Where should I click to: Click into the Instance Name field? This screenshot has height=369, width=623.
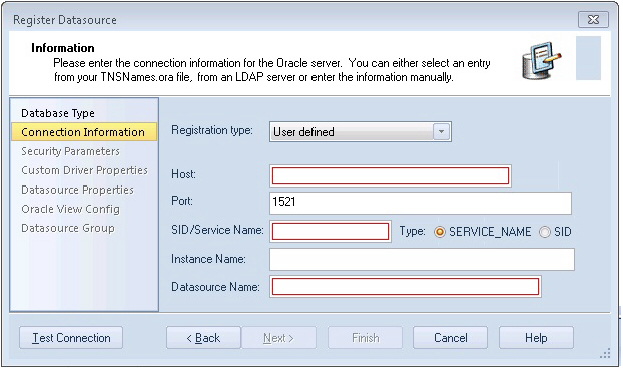pyautogui.click(x=422, y=259)
